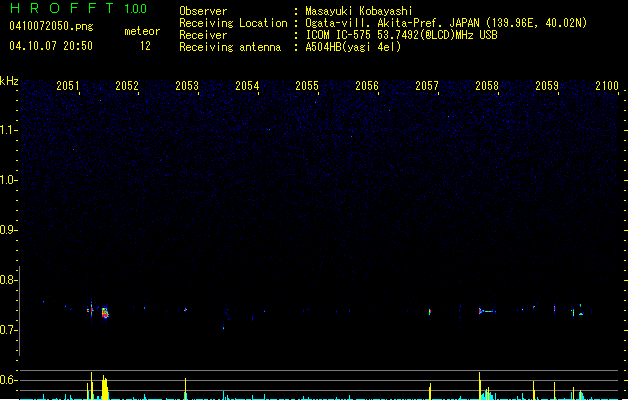Click the yellow intensity bar at 2057

click(x=430, y=391)
